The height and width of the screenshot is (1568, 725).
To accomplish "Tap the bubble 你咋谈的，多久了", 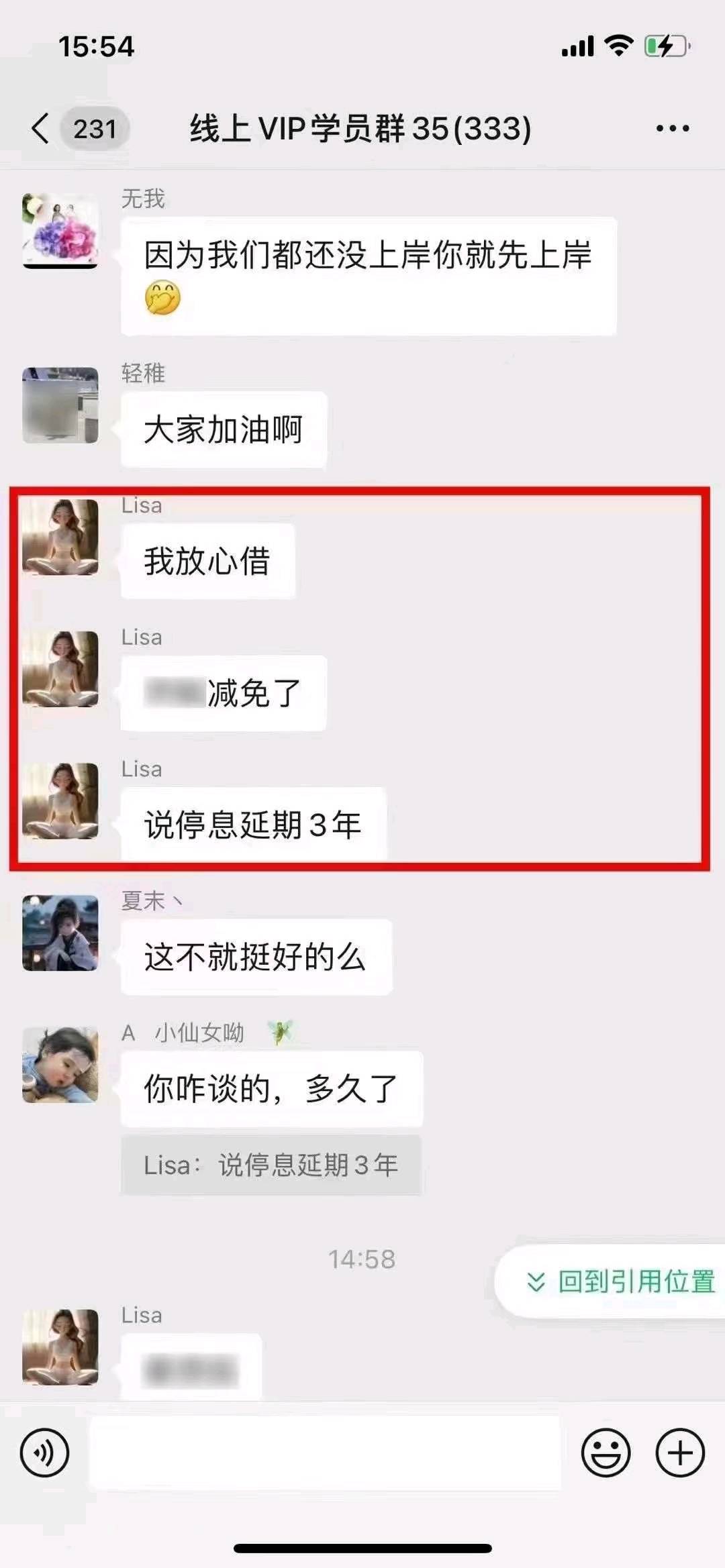I will 272,1089.
